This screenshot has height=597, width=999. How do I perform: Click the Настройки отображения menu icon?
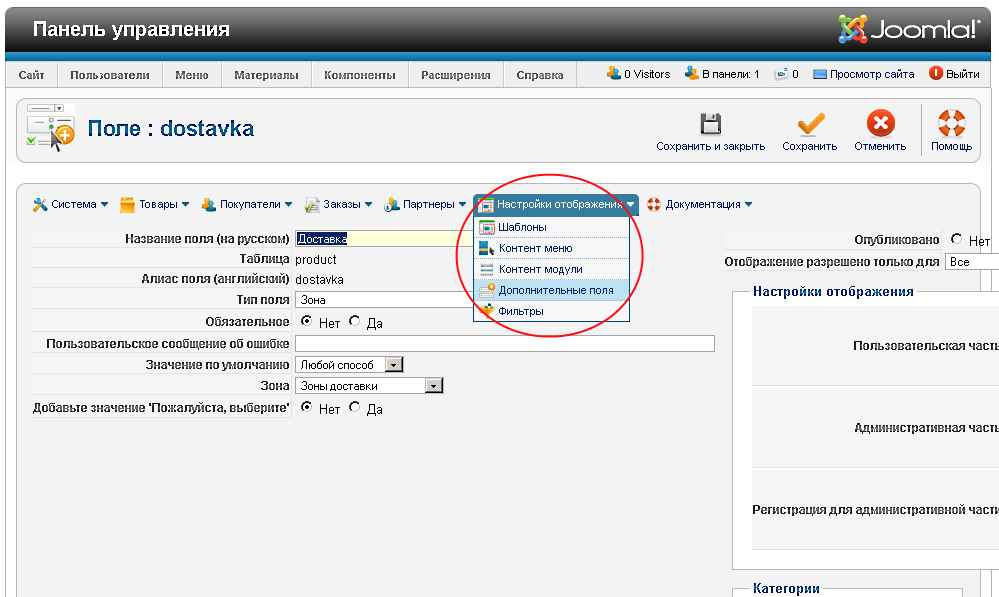(x=485, y=205)
